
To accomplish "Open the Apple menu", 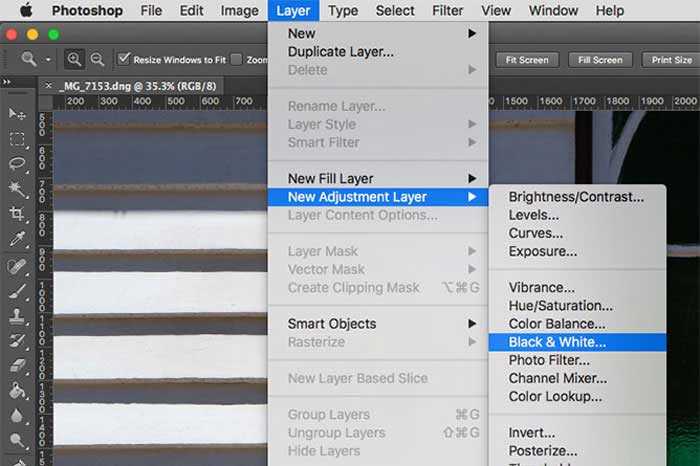I will coord(26,10).
